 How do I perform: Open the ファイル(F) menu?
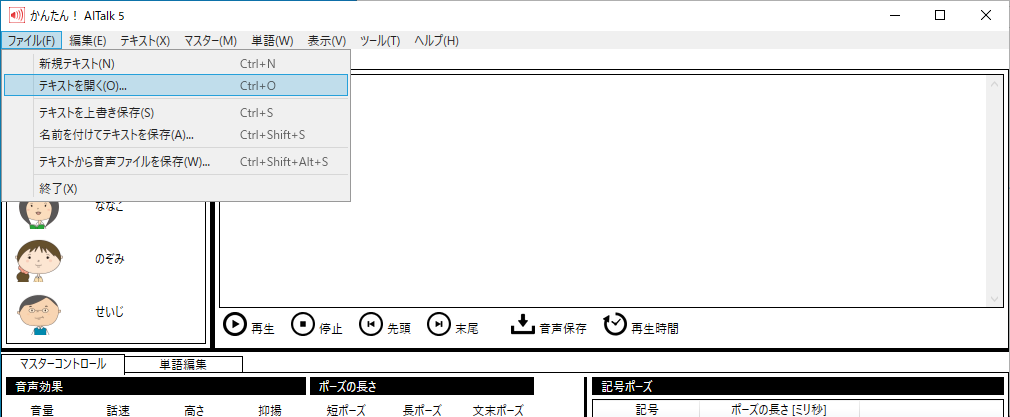32,41
